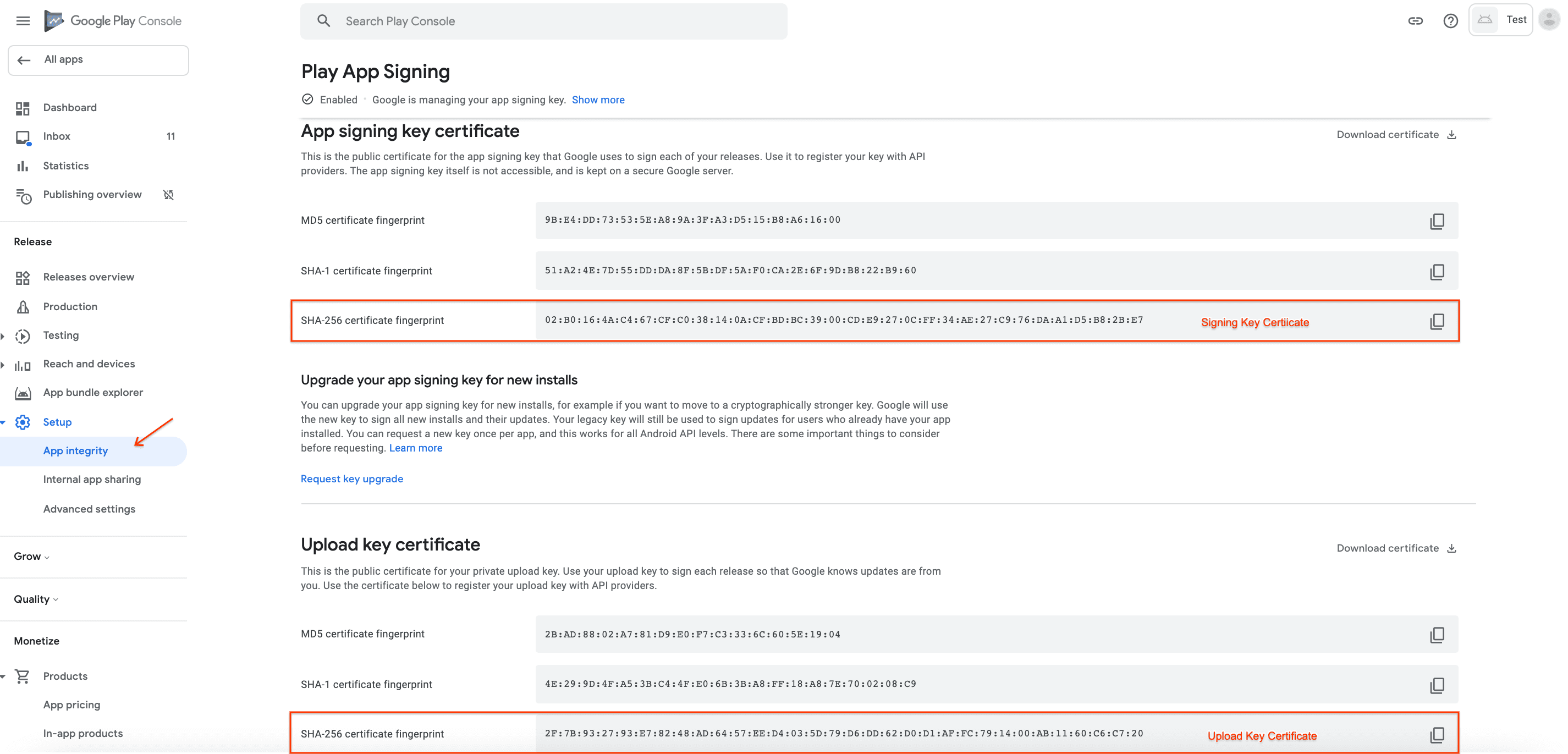Select Advanced settings menu item

(89, 509)
